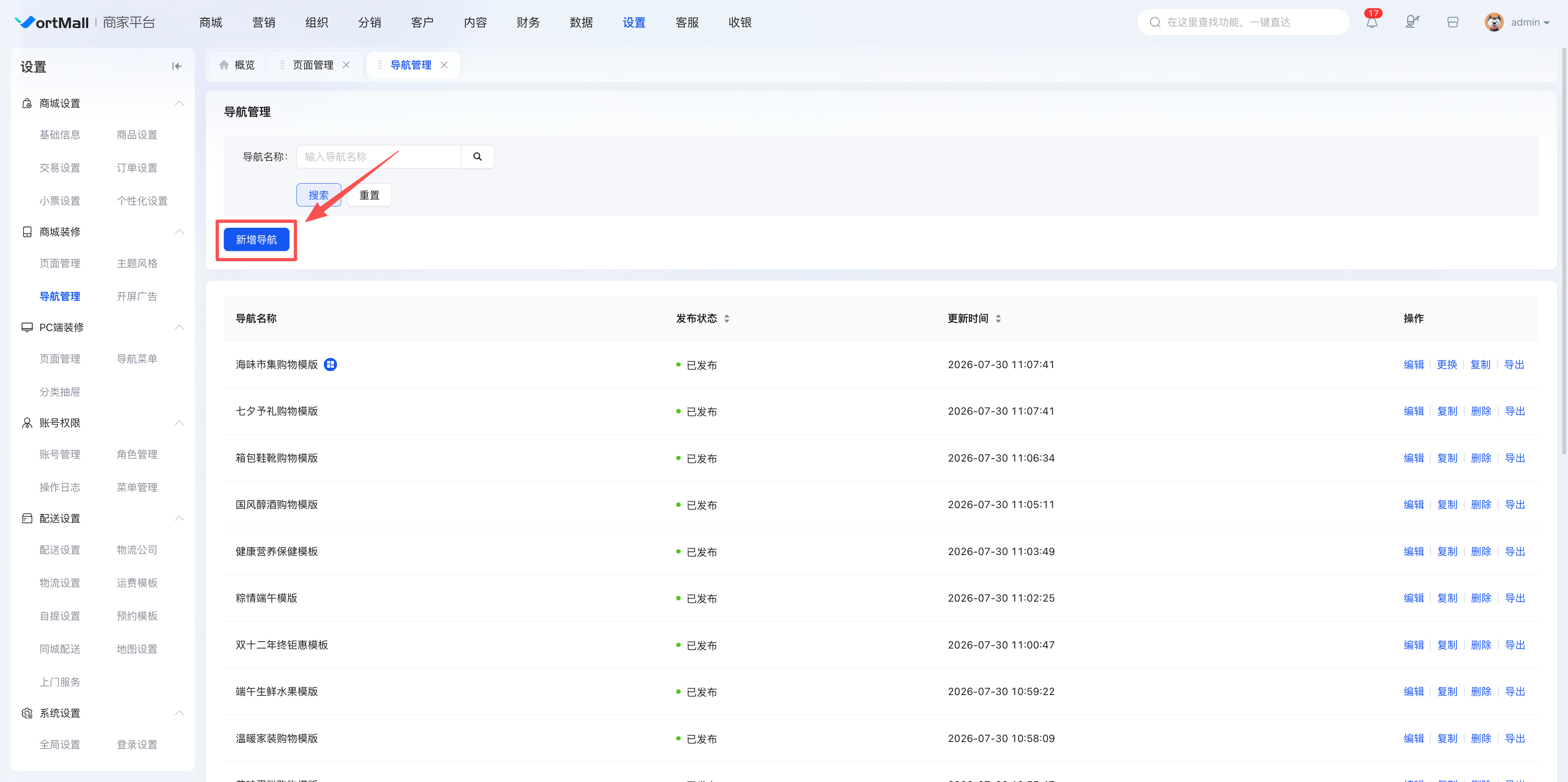Sort by 更新时间 column
The width and height of the screenshot is (1568, 782).
(x=998, y=319)
